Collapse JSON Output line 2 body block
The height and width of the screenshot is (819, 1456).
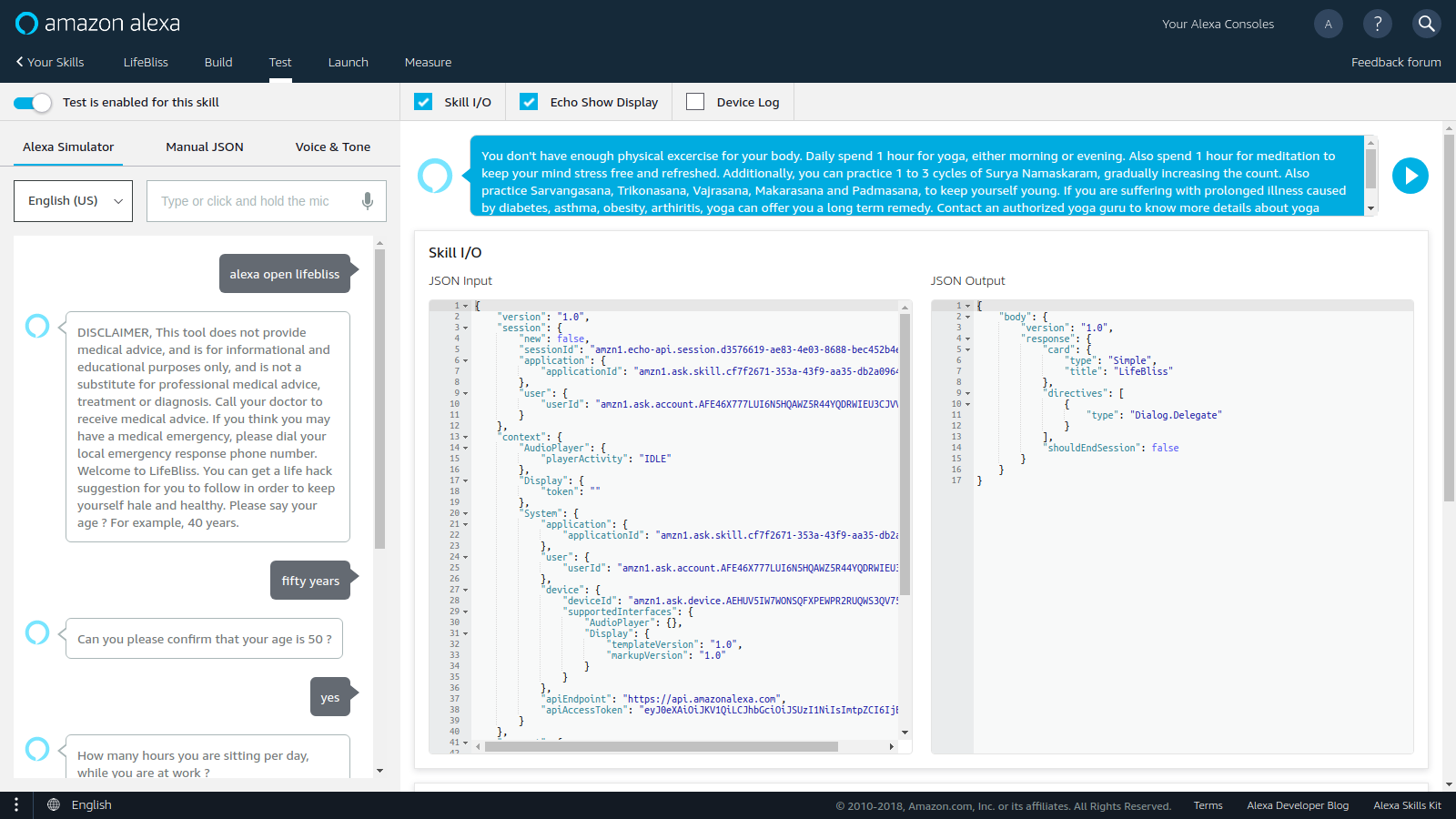coord(967,317)
